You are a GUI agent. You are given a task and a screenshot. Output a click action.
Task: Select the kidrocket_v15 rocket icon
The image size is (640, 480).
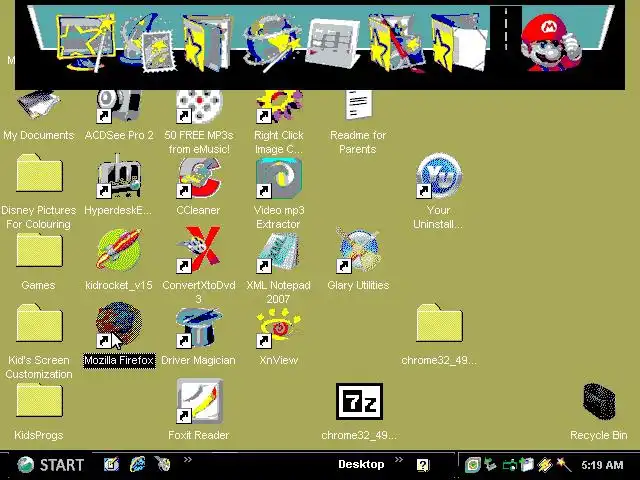tap(119, 250)
